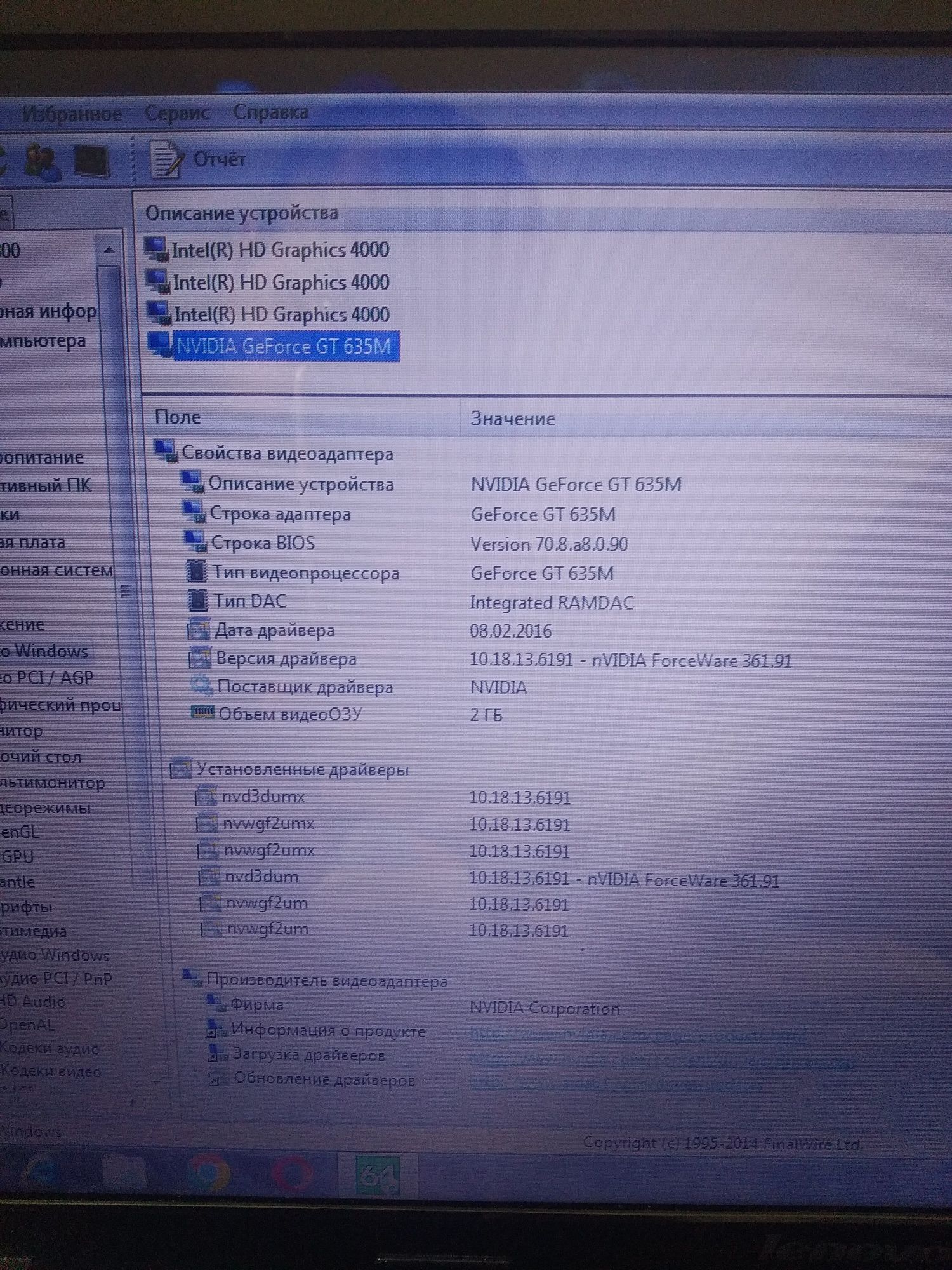
Task: Select the nvd3dum driver row
Action: 261,877
